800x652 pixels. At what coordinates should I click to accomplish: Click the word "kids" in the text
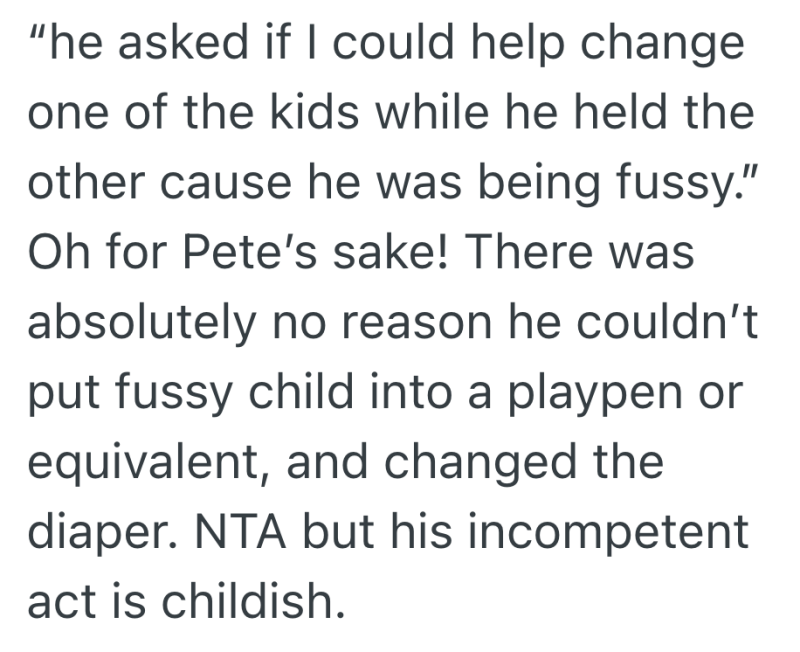pos(319,113)
